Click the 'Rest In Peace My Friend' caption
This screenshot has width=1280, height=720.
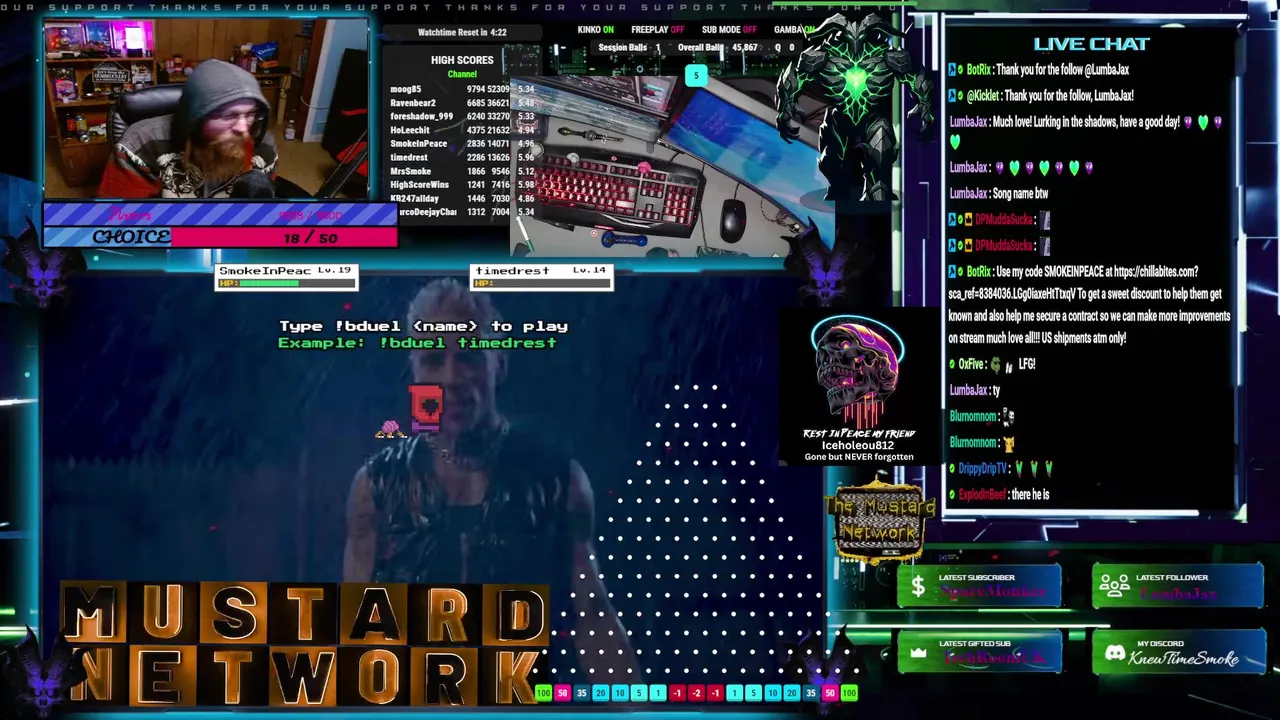pos(858,434)
